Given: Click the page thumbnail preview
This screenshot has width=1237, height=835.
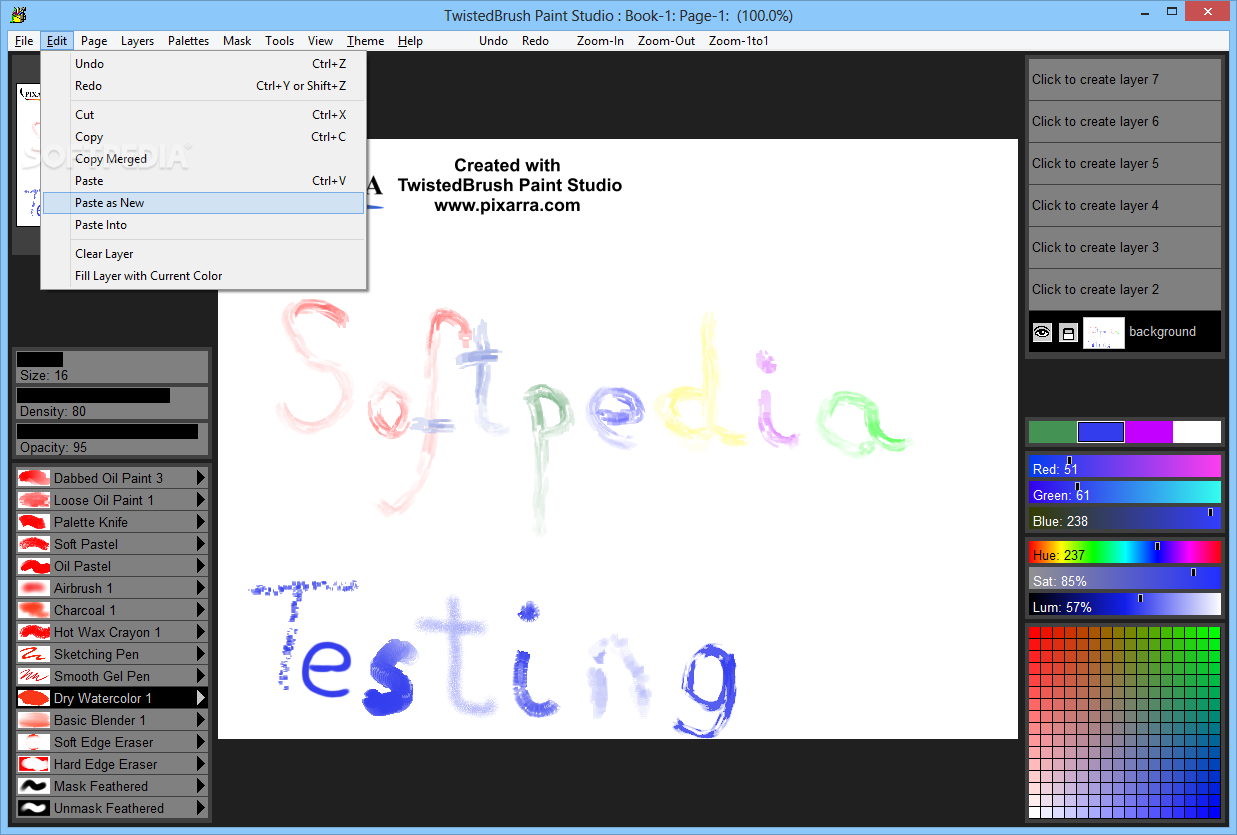Looking at the screenshot, I should 29,155.
